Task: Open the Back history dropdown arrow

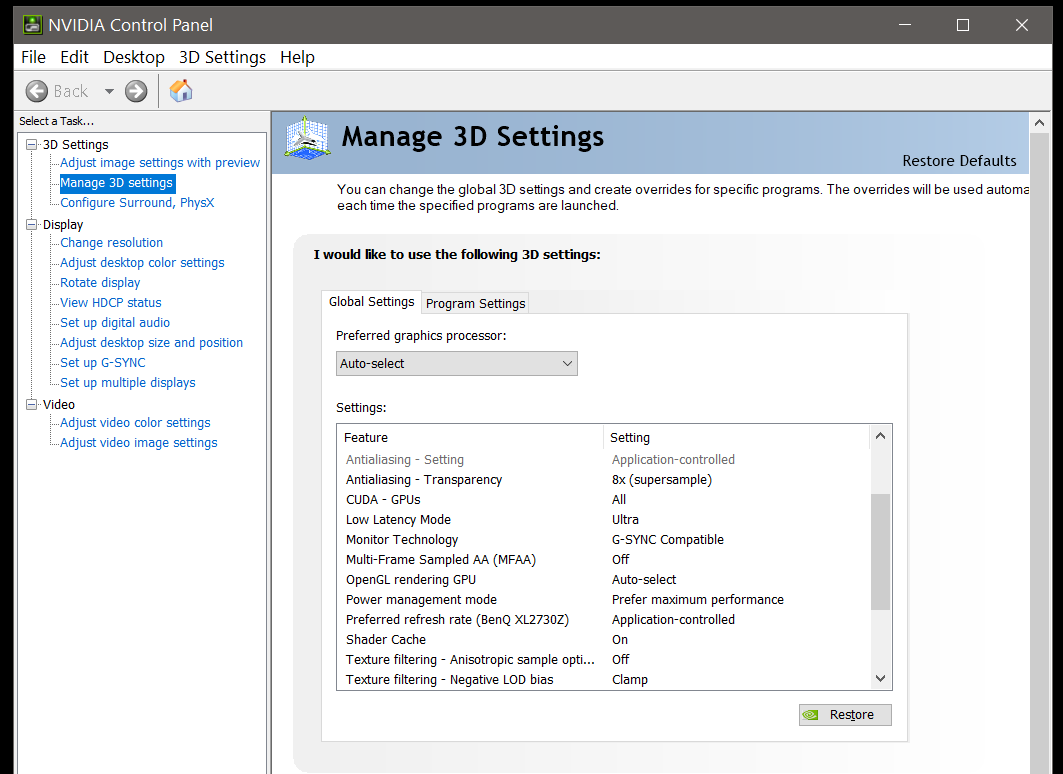Action: pos(108,91)
